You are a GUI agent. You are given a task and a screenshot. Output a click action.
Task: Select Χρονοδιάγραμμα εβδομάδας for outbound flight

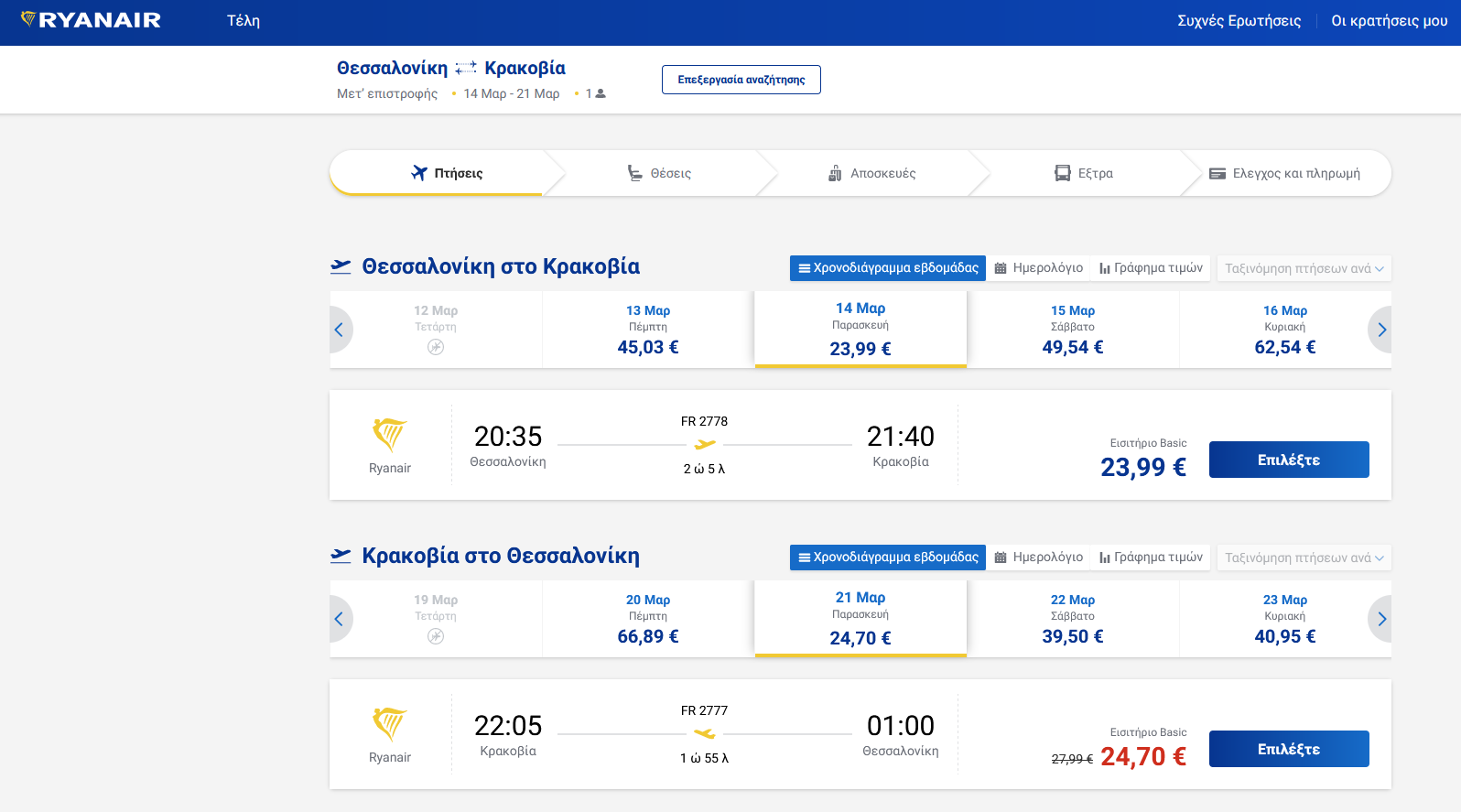tap(888, 268)
